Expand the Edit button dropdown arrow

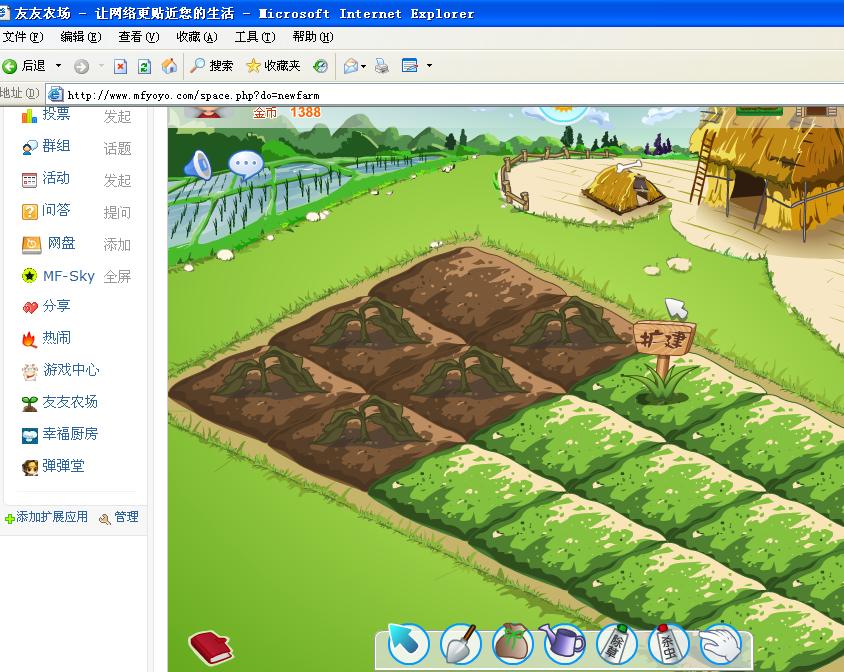coord(429,66)
